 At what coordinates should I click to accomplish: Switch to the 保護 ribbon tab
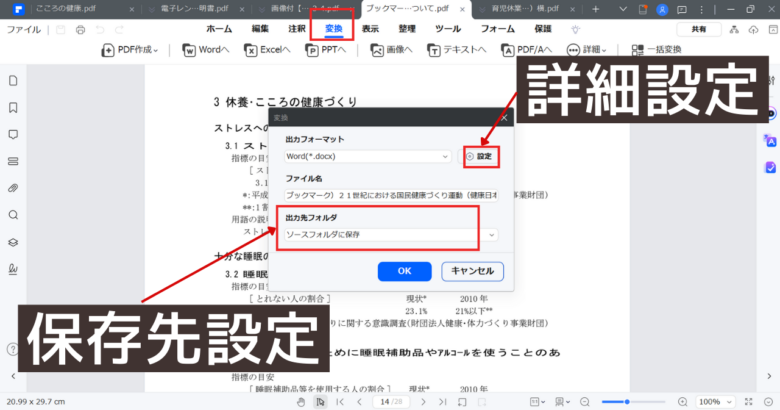pyautogui.click(x=543, y=29)
